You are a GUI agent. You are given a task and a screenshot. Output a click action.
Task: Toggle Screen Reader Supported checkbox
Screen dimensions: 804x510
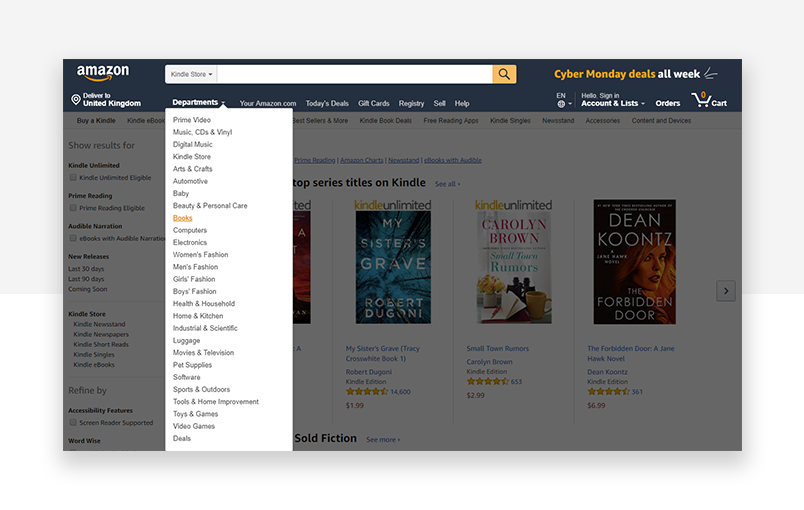click(73, 422)
